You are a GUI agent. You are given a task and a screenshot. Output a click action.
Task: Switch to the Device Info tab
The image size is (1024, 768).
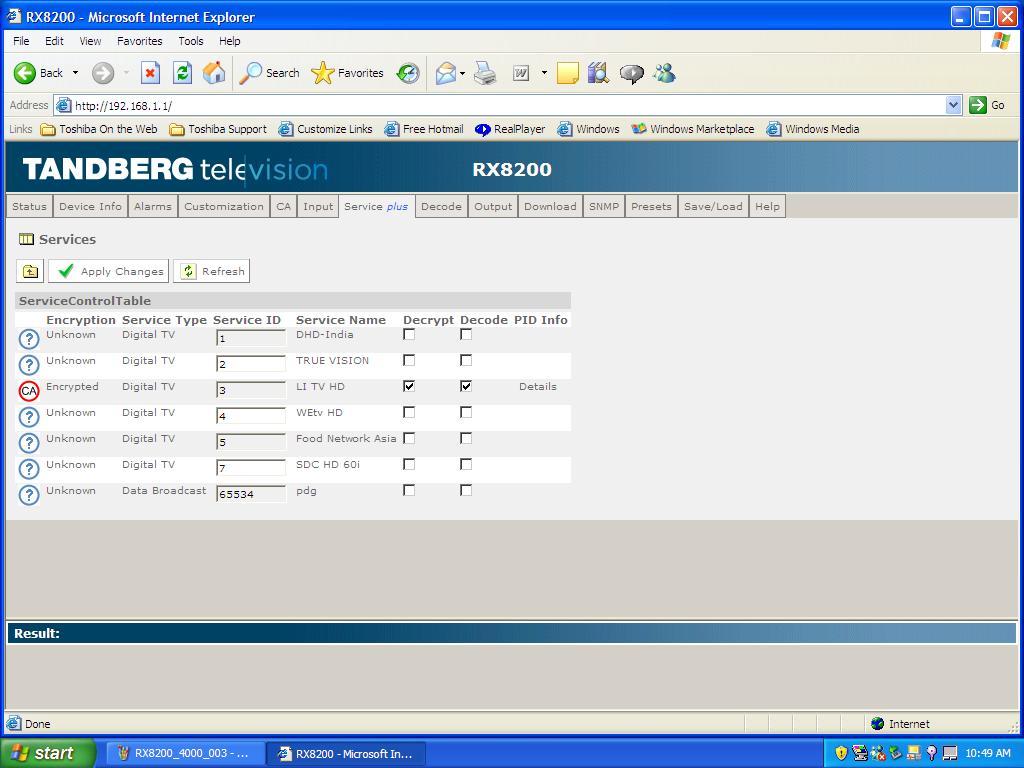pyautogui.click(x=90, y=206)
